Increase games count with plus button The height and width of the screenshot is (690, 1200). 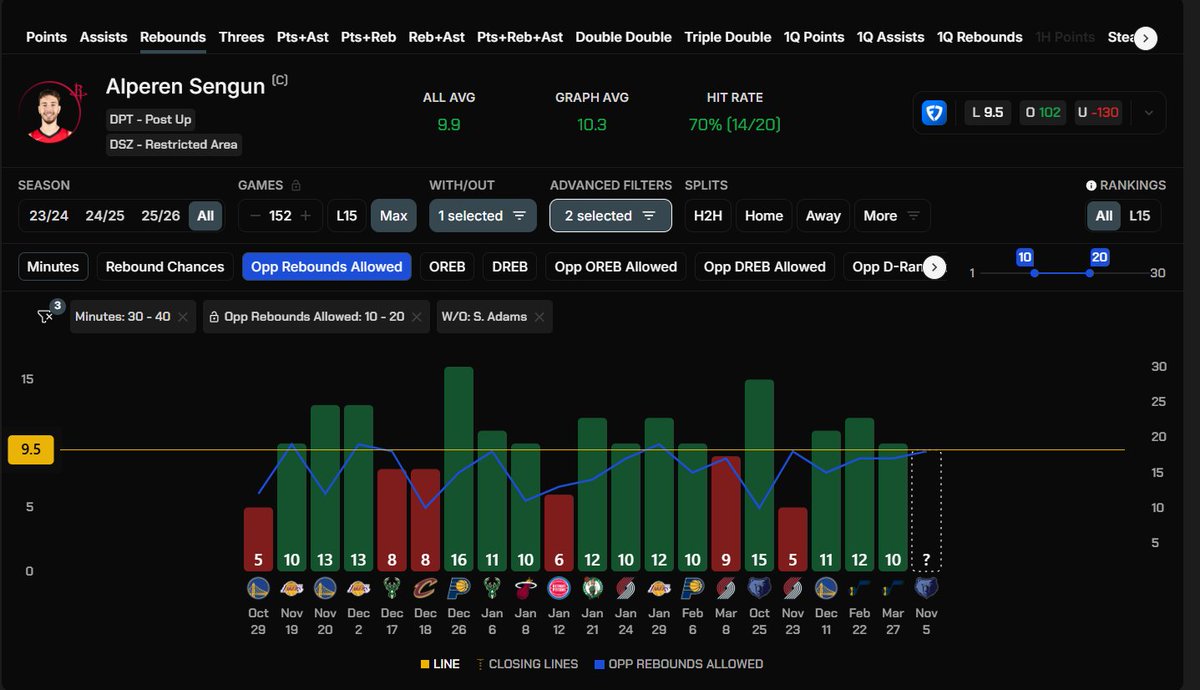(305, 216)
